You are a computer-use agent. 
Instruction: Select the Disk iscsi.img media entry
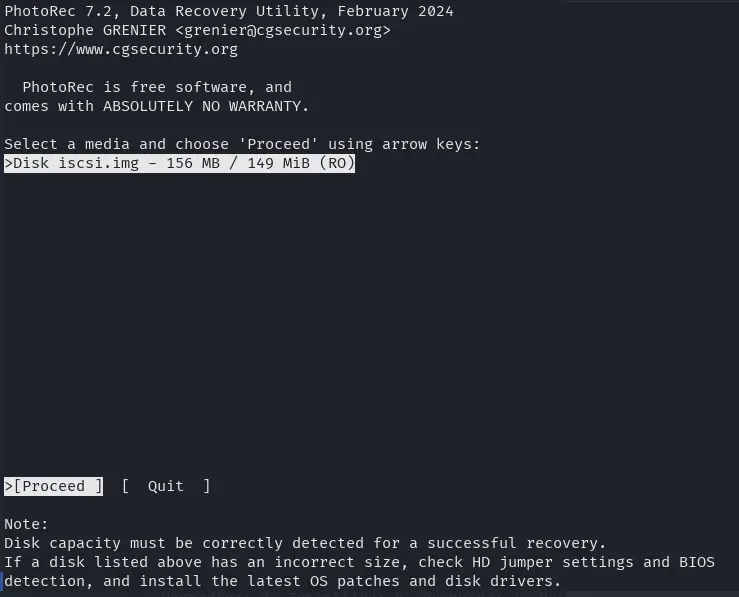click(x=180, y=163)
